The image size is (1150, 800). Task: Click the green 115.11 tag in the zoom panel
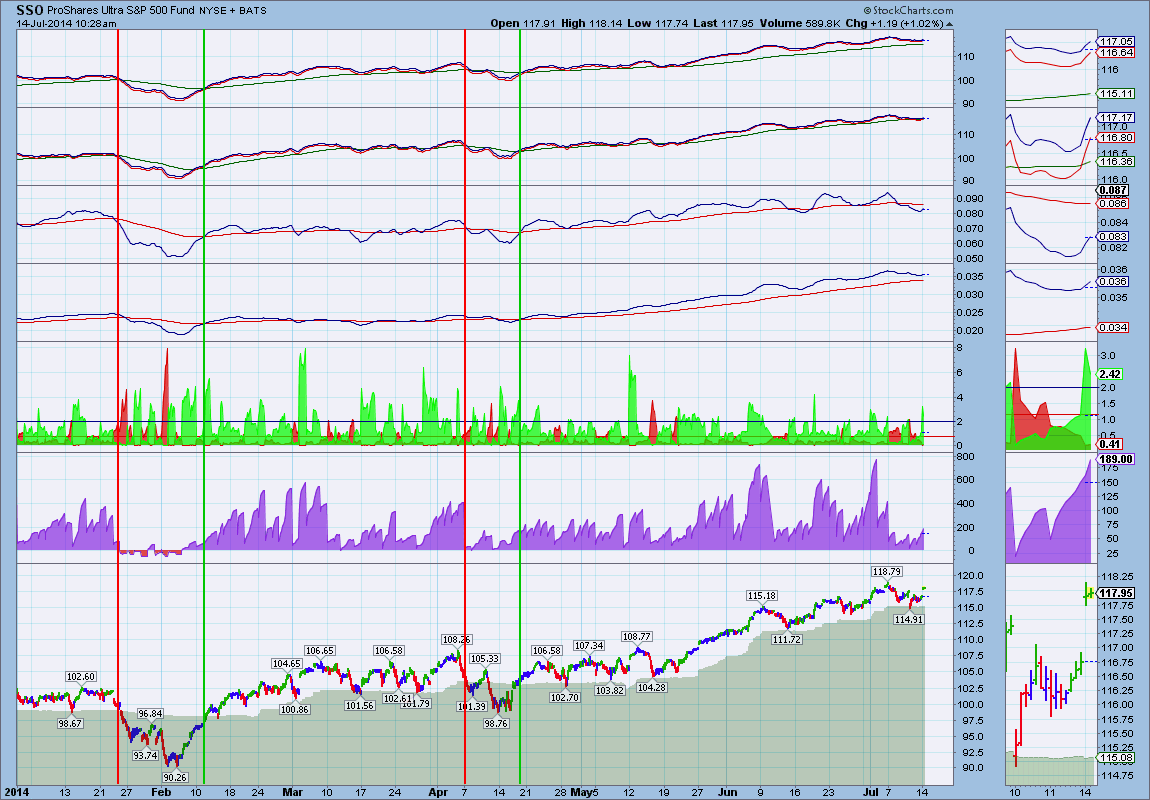click(x=1116, y=93)
